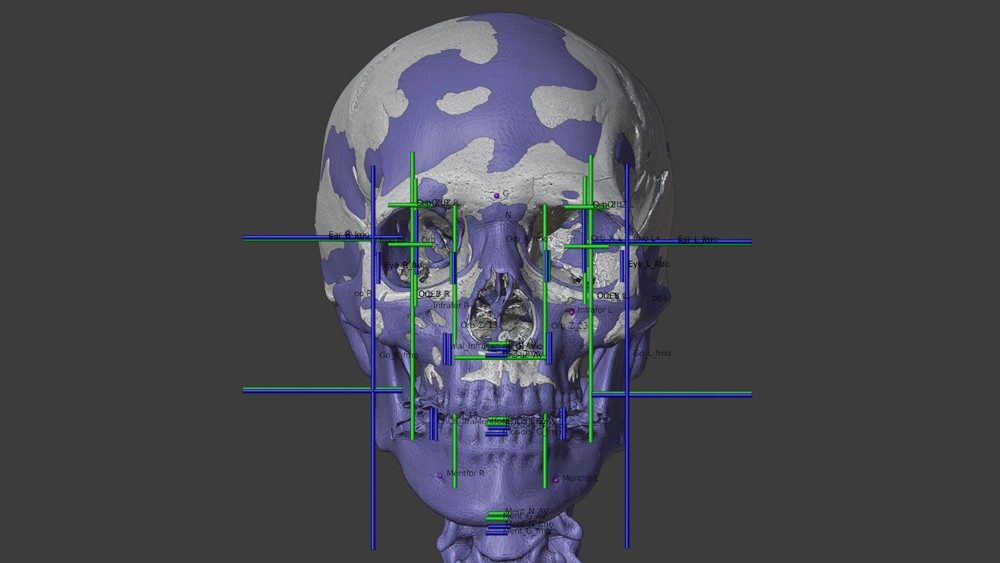Image resolution: width=1000 pixels, height=563 pixels.
Task: Select the Mentfor R landmark point
Action: point(440,475)
